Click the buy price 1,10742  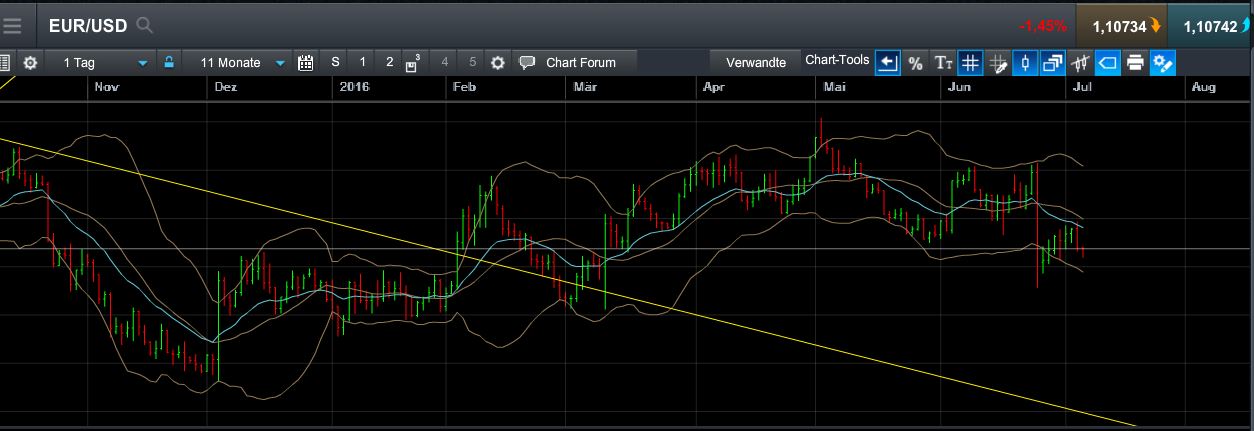coord(1209,26)
